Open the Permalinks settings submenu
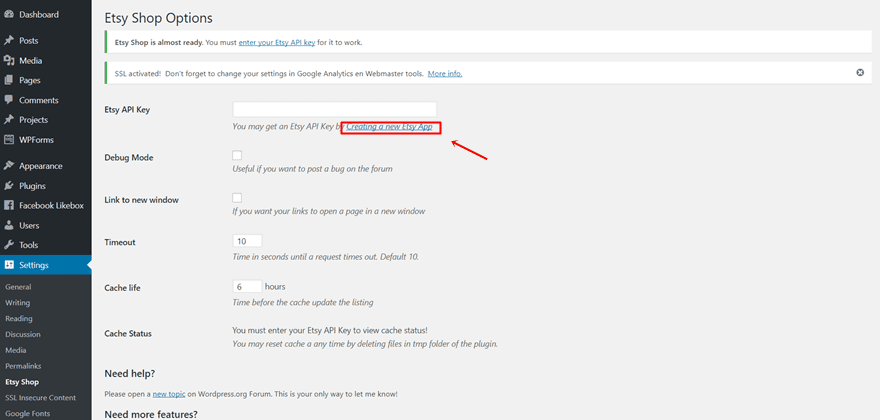Image resolution: width=880 pixels, height=420 pixels. point(23,366)
